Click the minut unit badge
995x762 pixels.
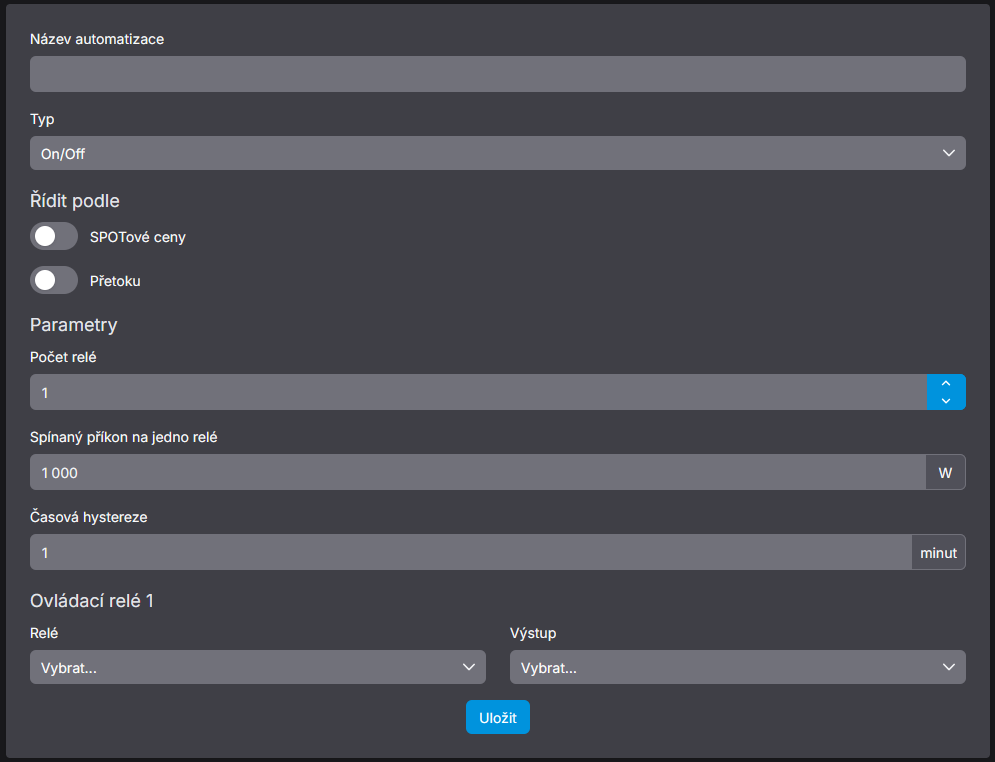point(938,552)
